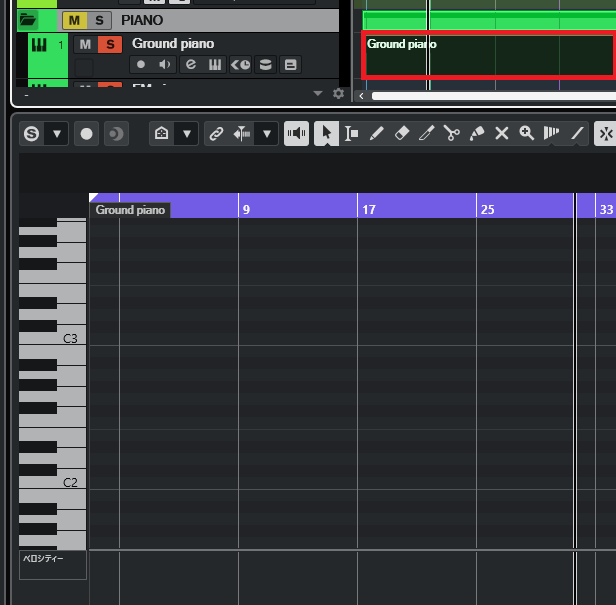The image size is (616, 605).
Task: Click bar 9 on key editor ruler
Action: pos(246,209)
